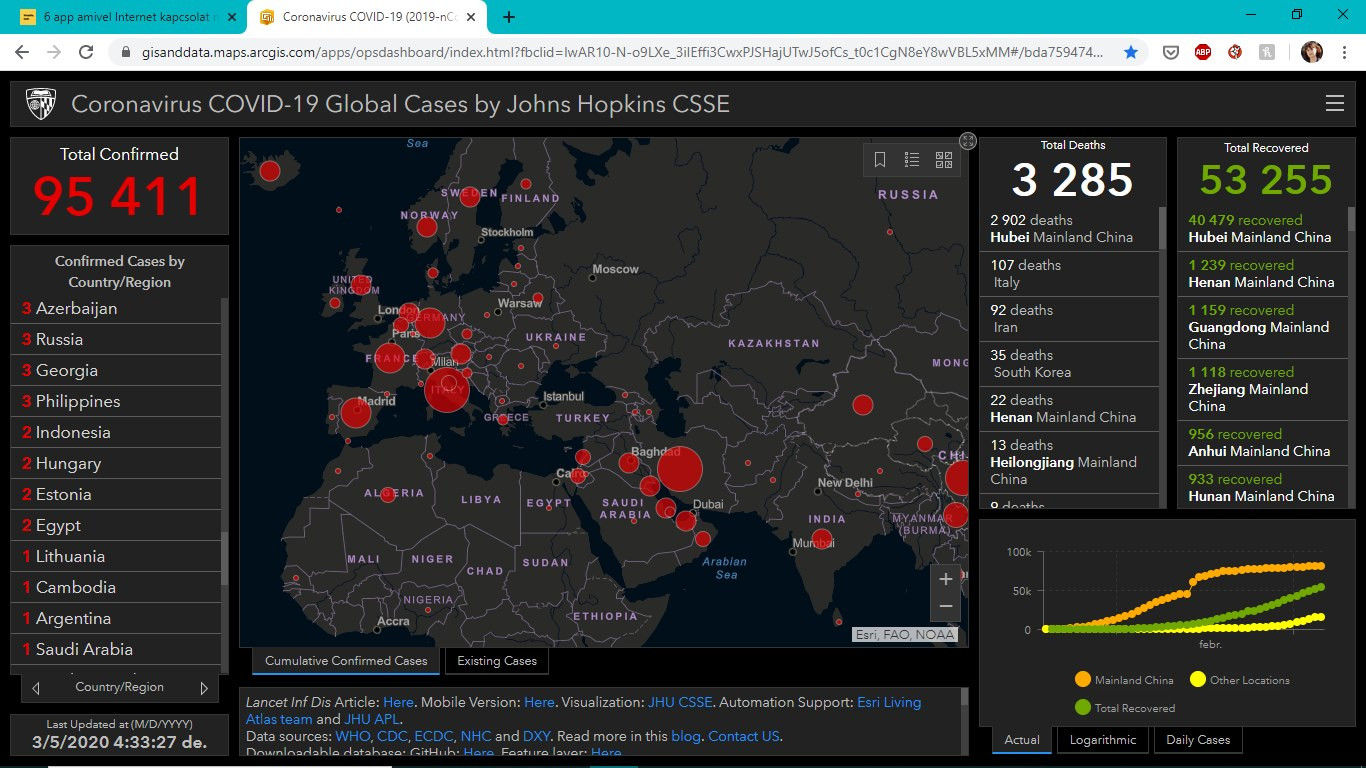
Task: Go back in the browser
Action: pyautogui.click(x=24, y=52)
